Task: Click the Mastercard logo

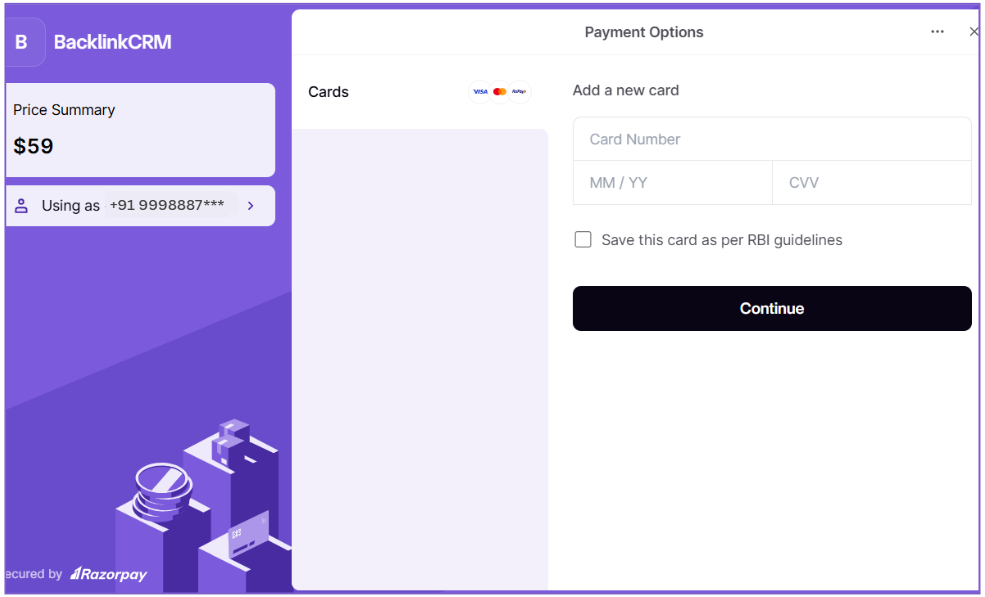Action: pos(500,92)
